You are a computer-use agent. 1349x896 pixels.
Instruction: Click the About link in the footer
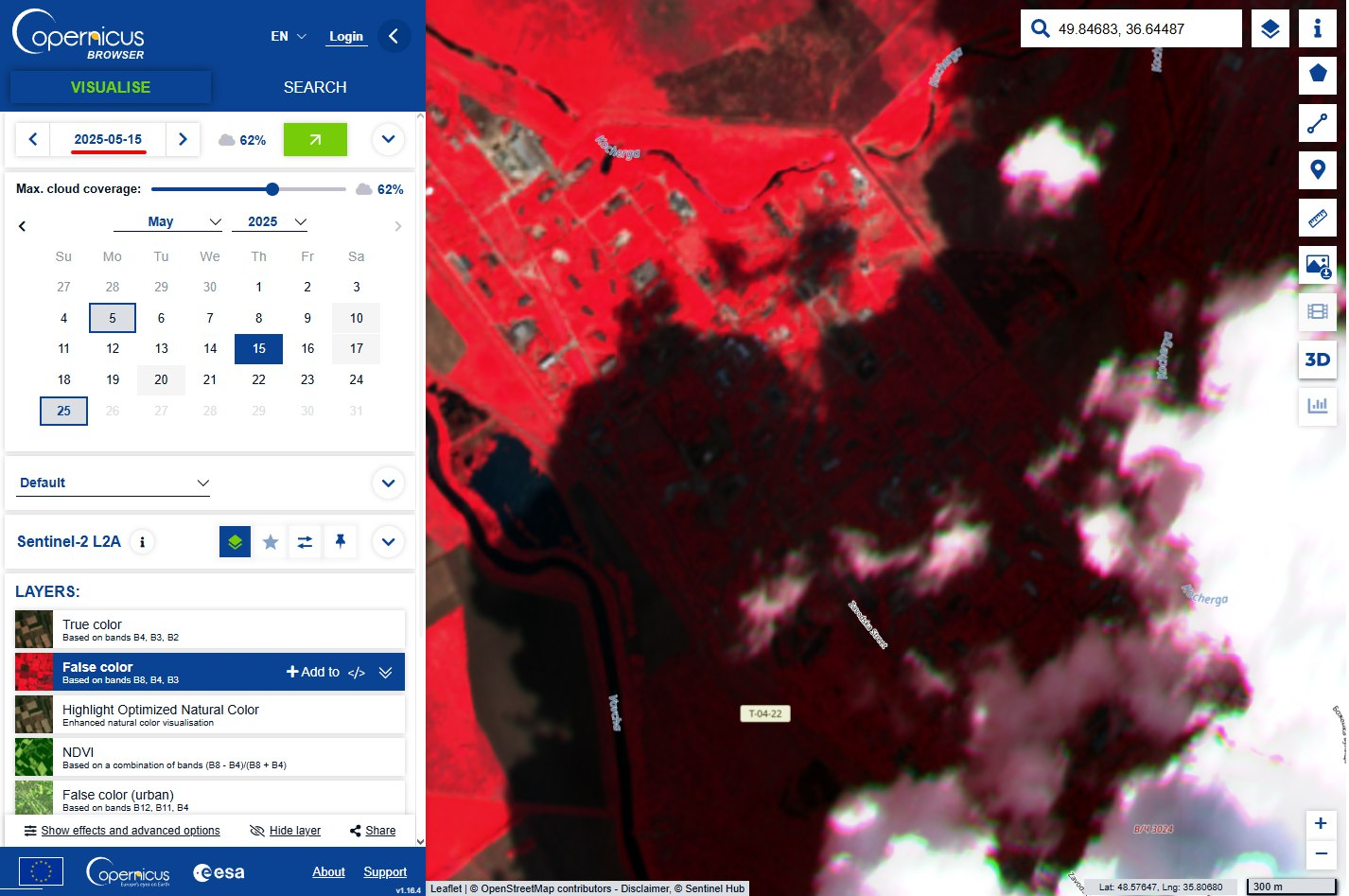pyautogui.click(x=328, y=872)
